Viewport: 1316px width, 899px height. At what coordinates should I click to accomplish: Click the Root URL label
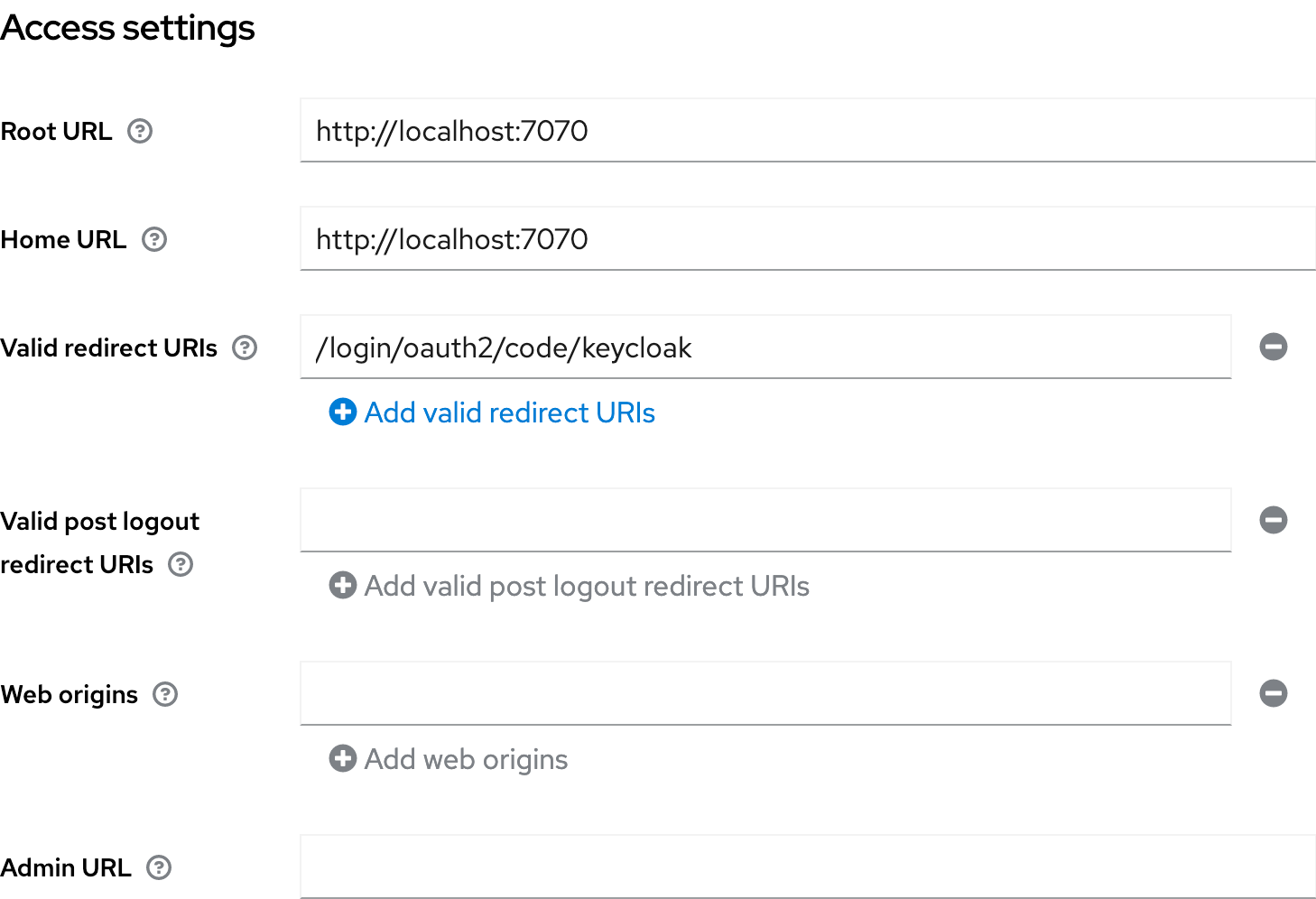click(56, 132)
